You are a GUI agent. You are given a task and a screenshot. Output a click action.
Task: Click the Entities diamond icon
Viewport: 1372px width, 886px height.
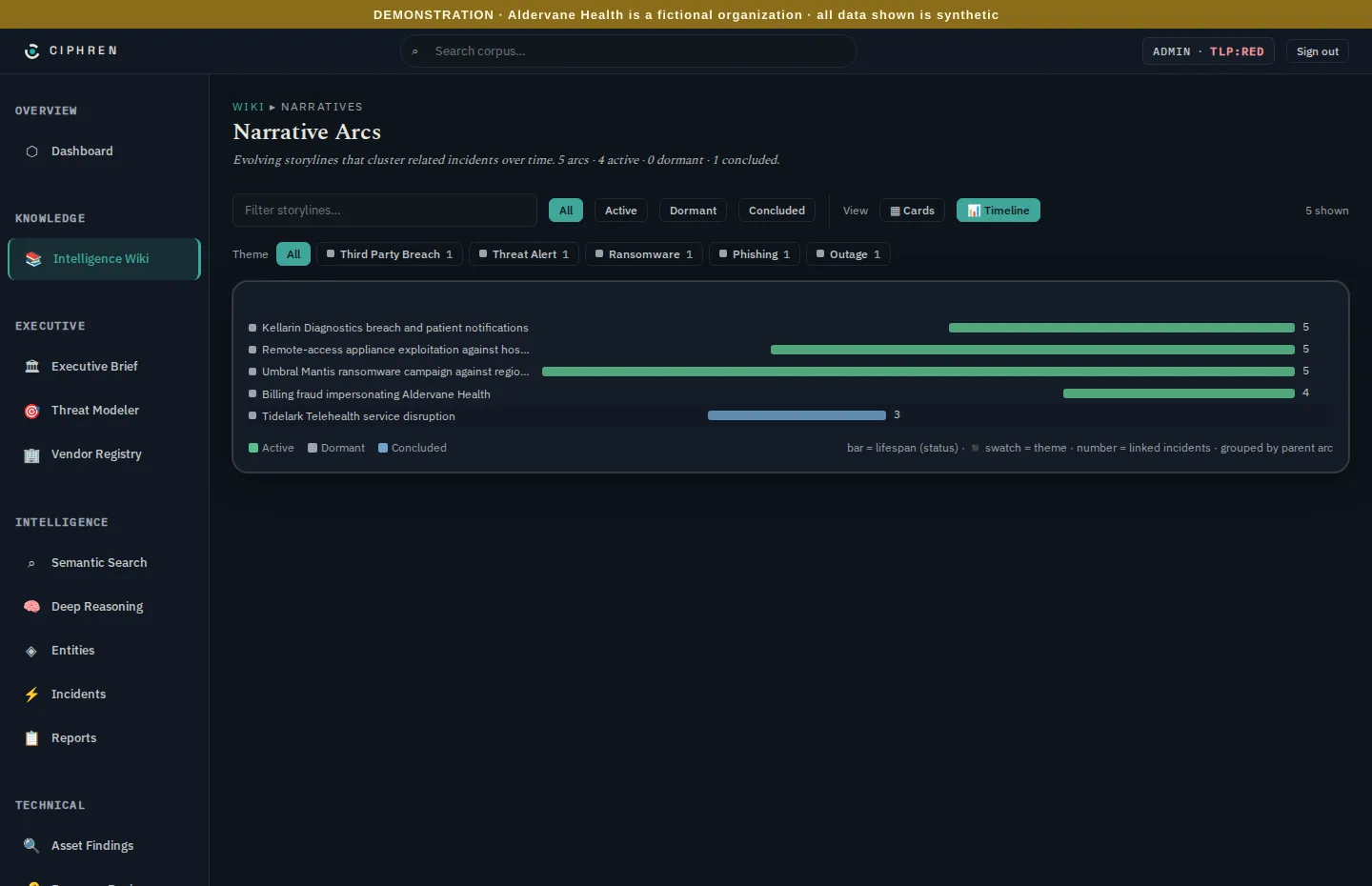pos(32,651)
